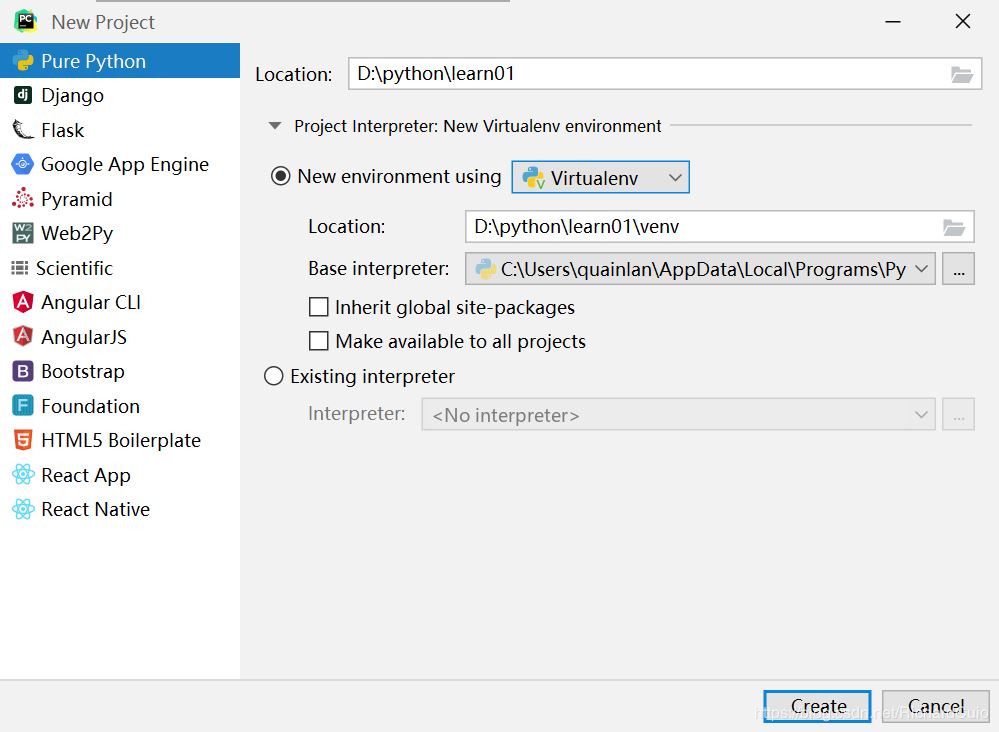Choose Scientific from the project list
The image size is (999, 732).
[74, 268]
